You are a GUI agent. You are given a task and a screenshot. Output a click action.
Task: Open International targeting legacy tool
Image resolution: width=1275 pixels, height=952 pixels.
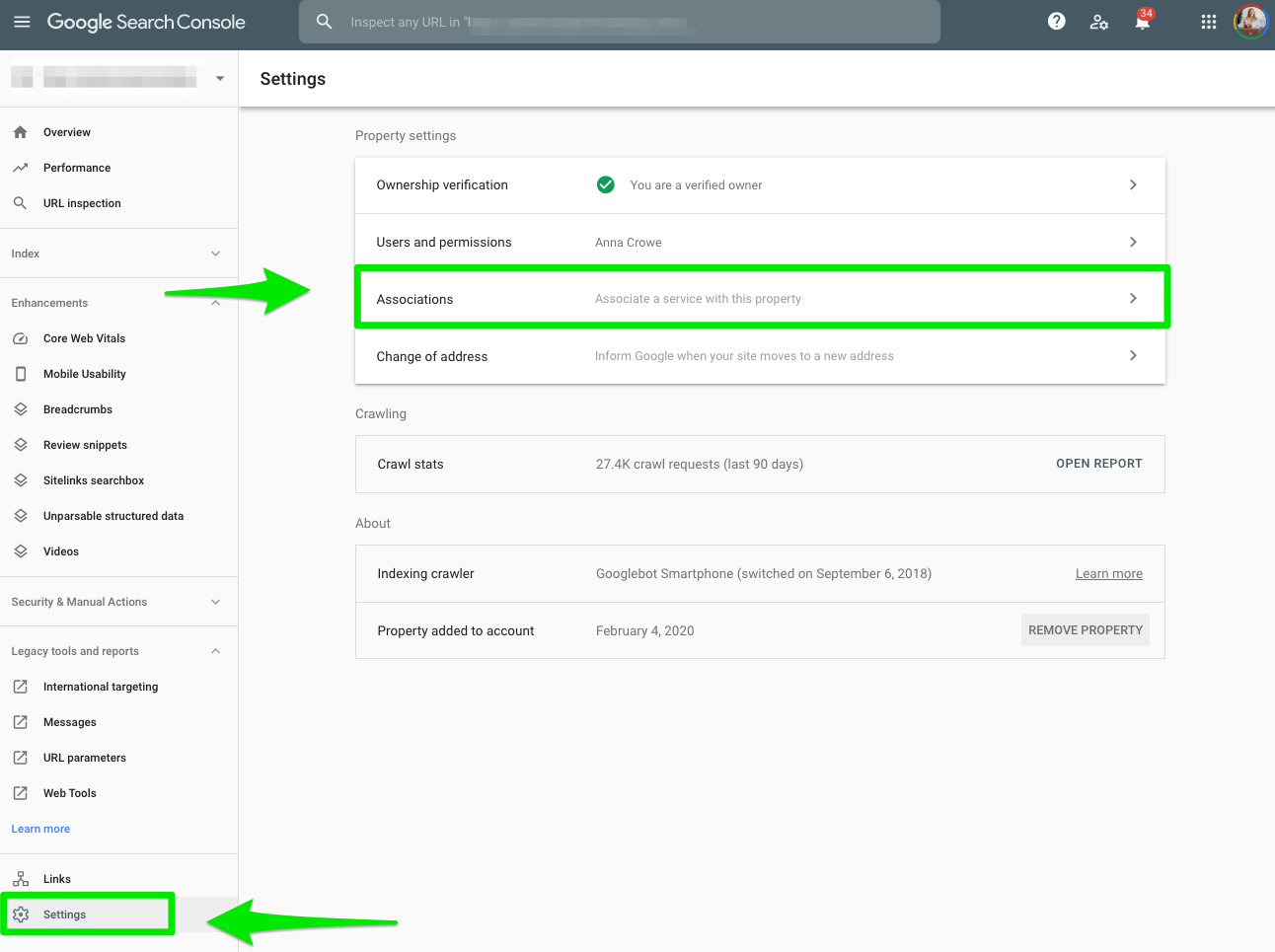pos(101,687)
